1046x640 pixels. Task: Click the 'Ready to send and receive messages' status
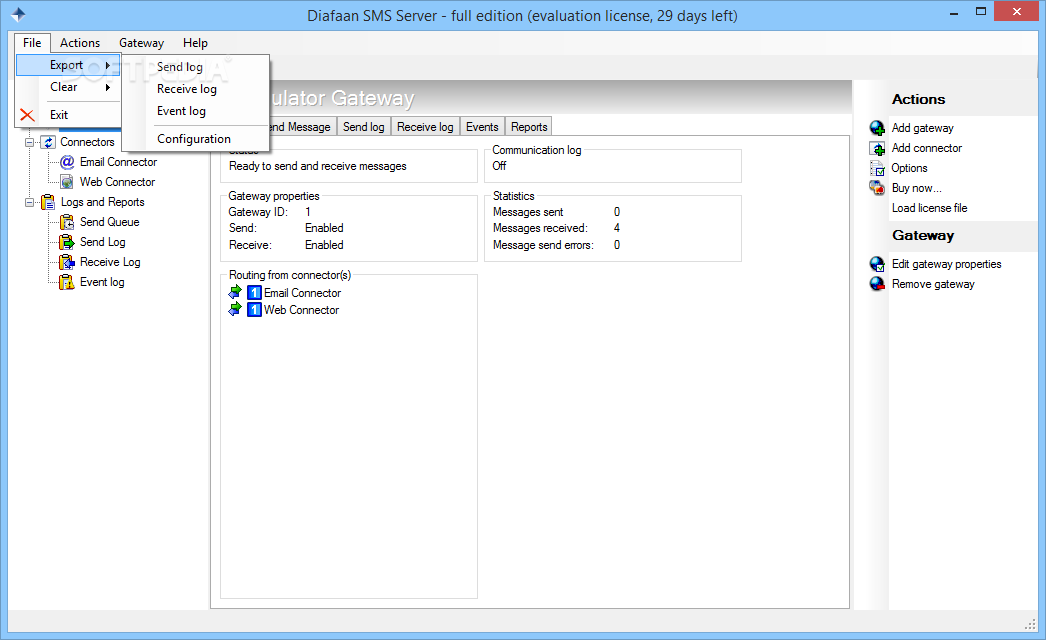coord(318,166)
